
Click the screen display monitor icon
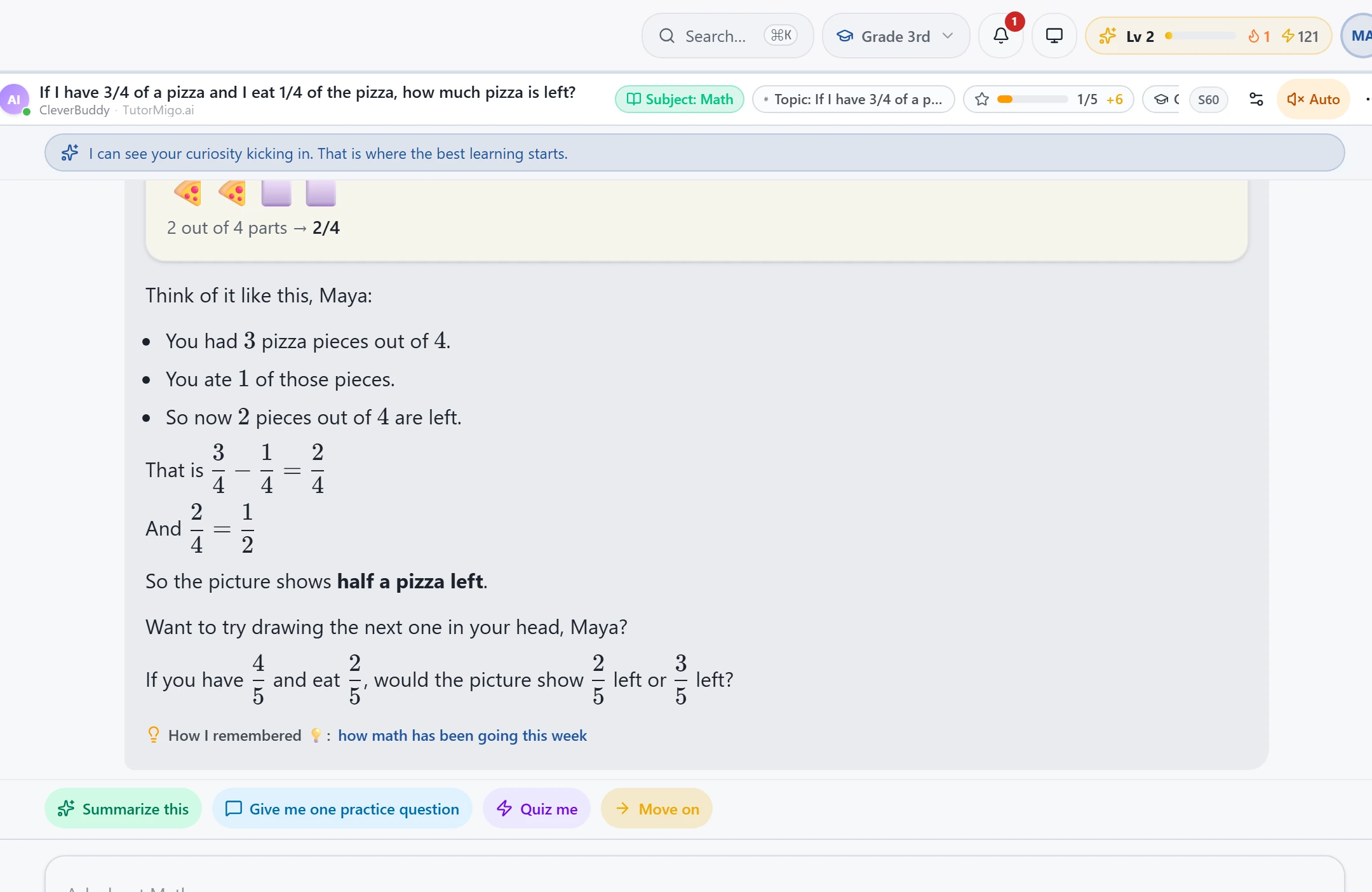(x=1054, y=36)
